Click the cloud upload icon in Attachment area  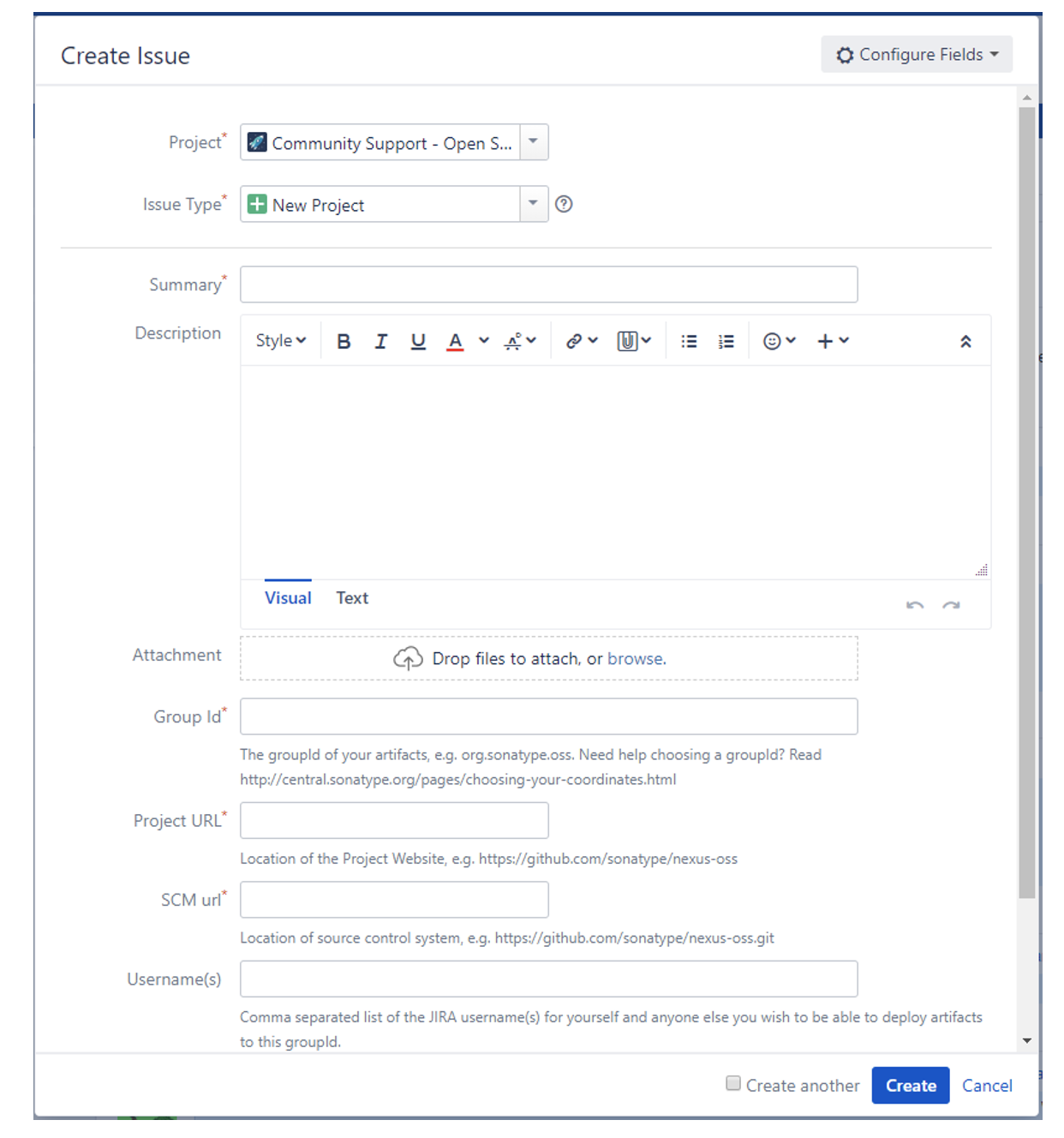(408, 658)
